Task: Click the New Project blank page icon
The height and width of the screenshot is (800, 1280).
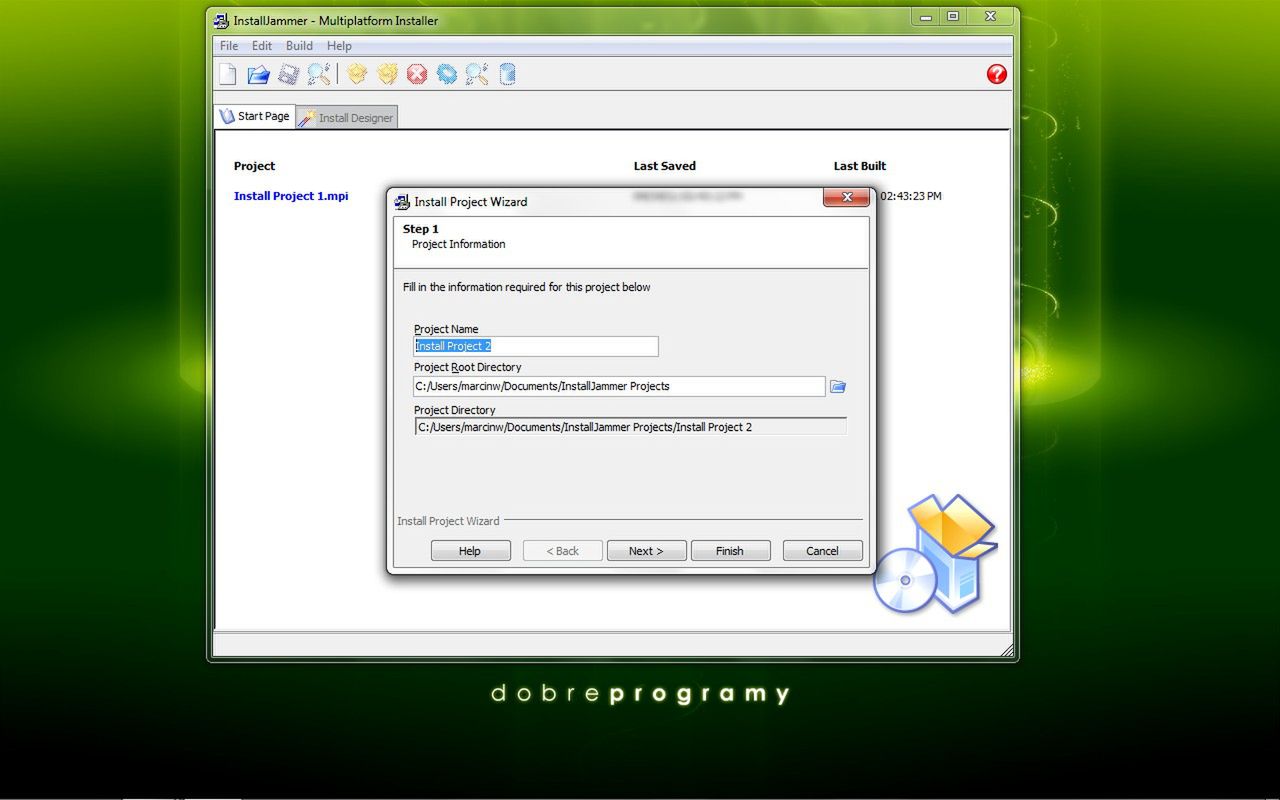Action: [228, 74]
